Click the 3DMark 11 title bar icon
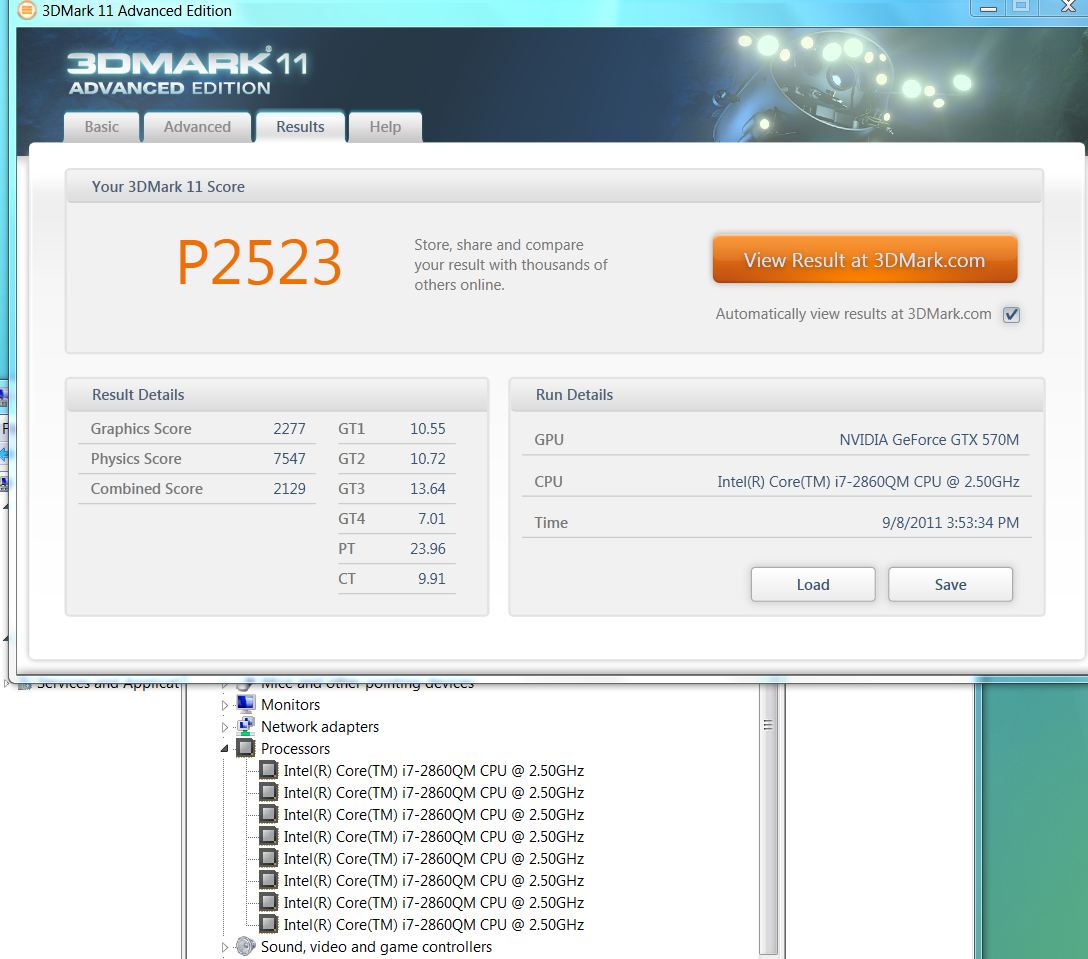Viewport: 1088px width, 959px height. point(26,10)
